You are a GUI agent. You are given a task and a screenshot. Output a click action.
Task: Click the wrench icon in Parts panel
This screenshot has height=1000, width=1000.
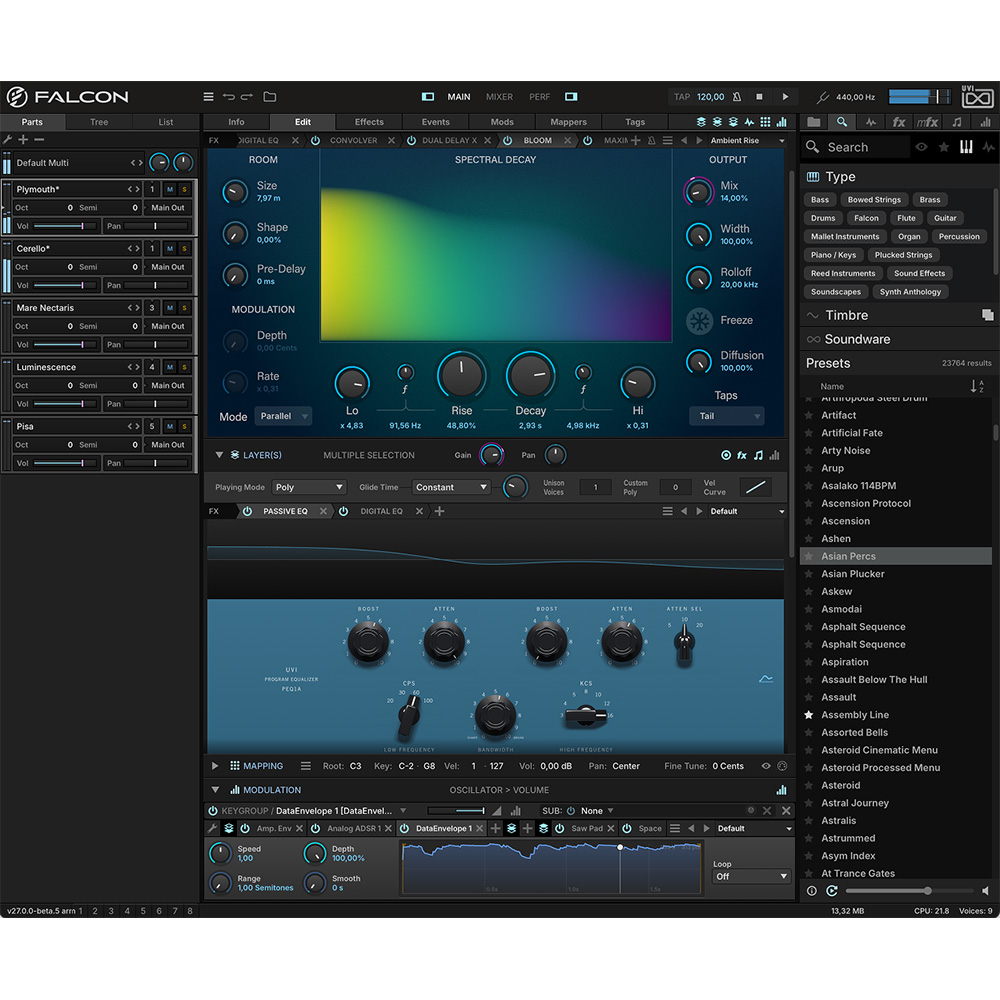click(8, 140)
